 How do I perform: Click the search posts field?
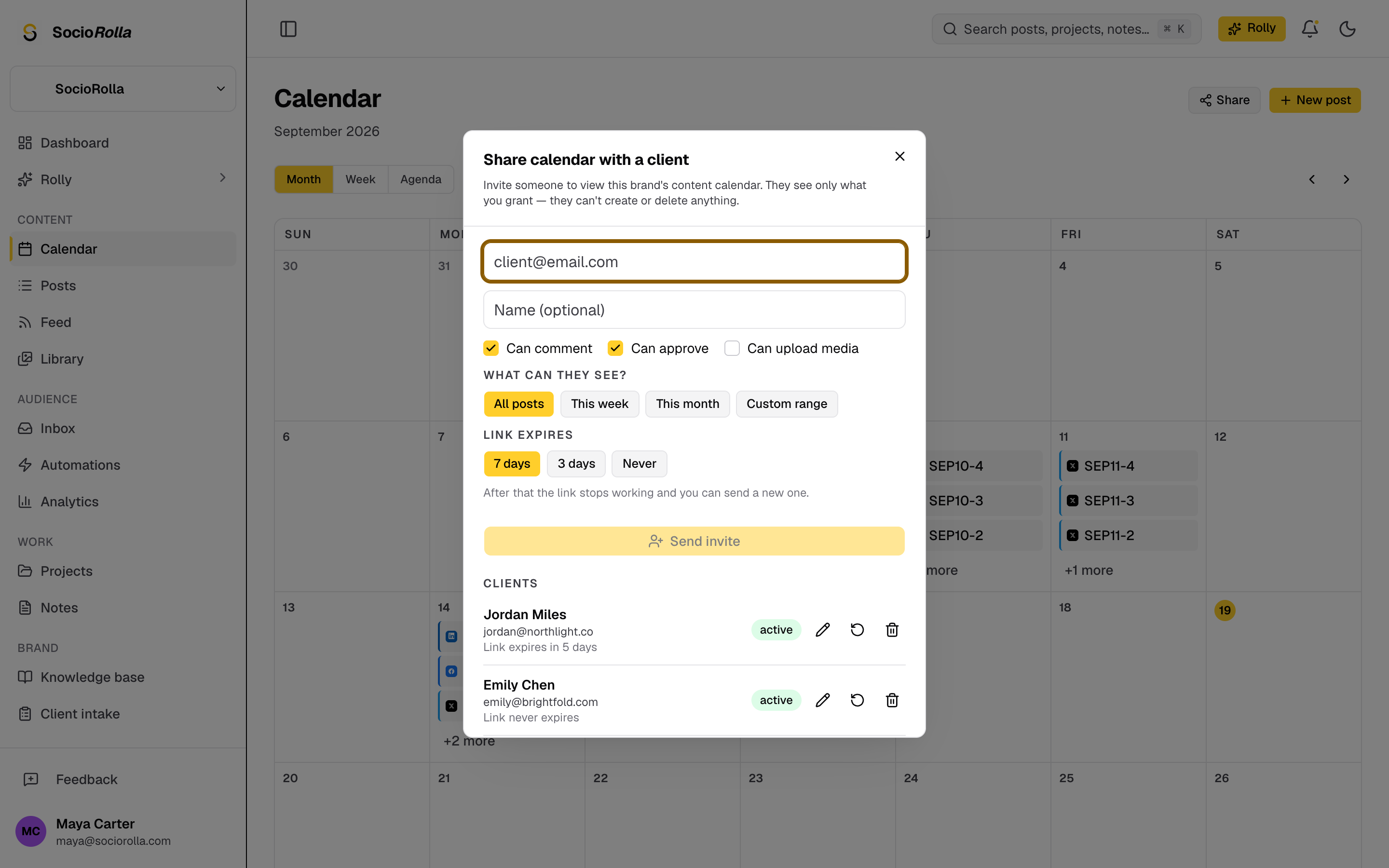(1066, 29)
